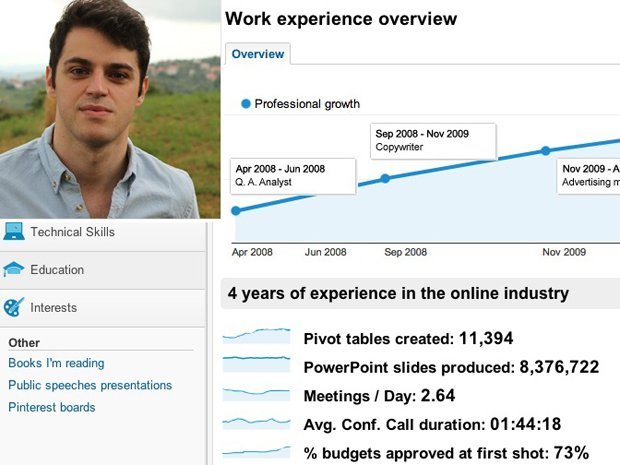The height and width of the screenshot is (465, 620).
Task: Expand the Education section
Action: tap(57, 270)
